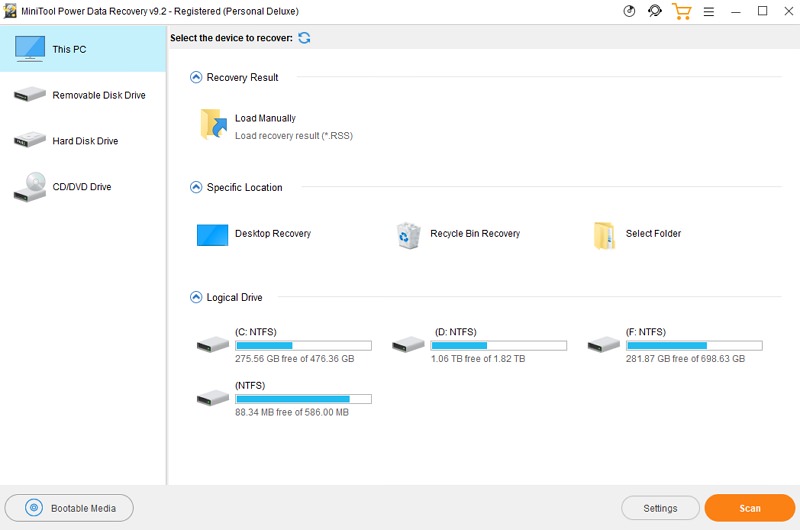Open the Settings button
This screenshot has width=800, height=530.
click(x=660, y=508)
